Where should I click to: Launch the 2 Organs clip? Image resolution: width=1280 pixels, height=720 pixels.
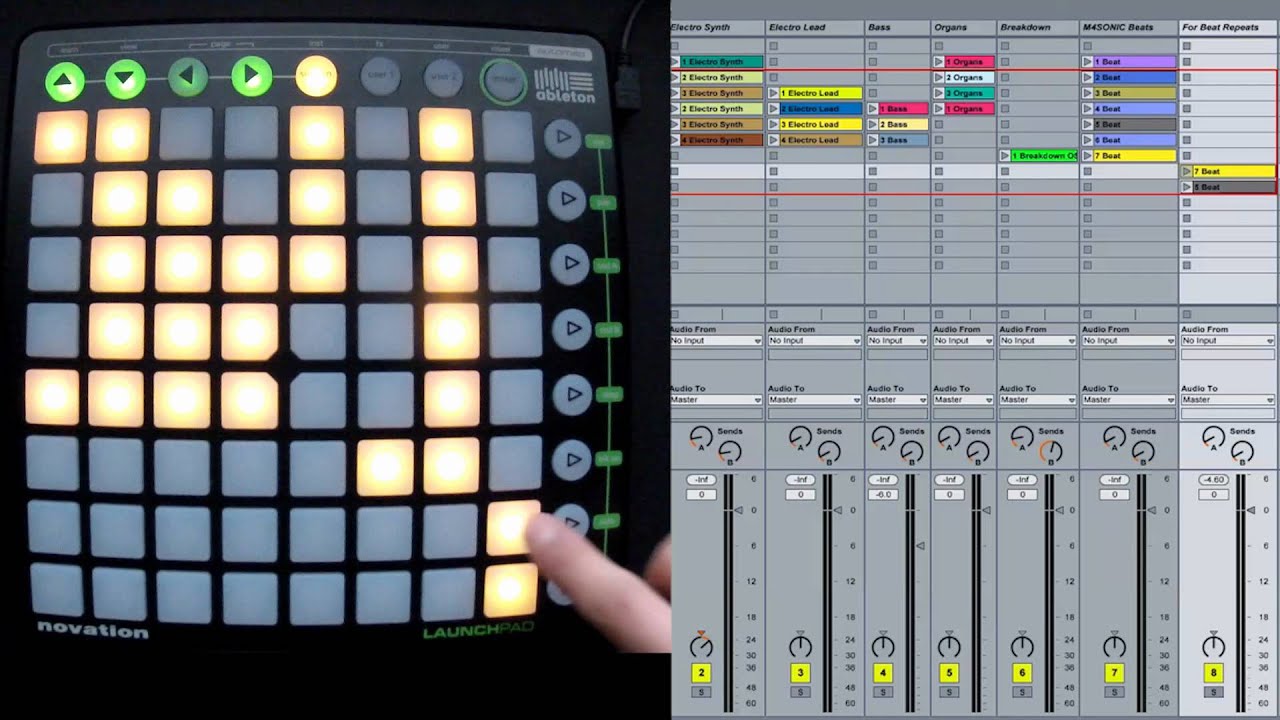point(939,77)
